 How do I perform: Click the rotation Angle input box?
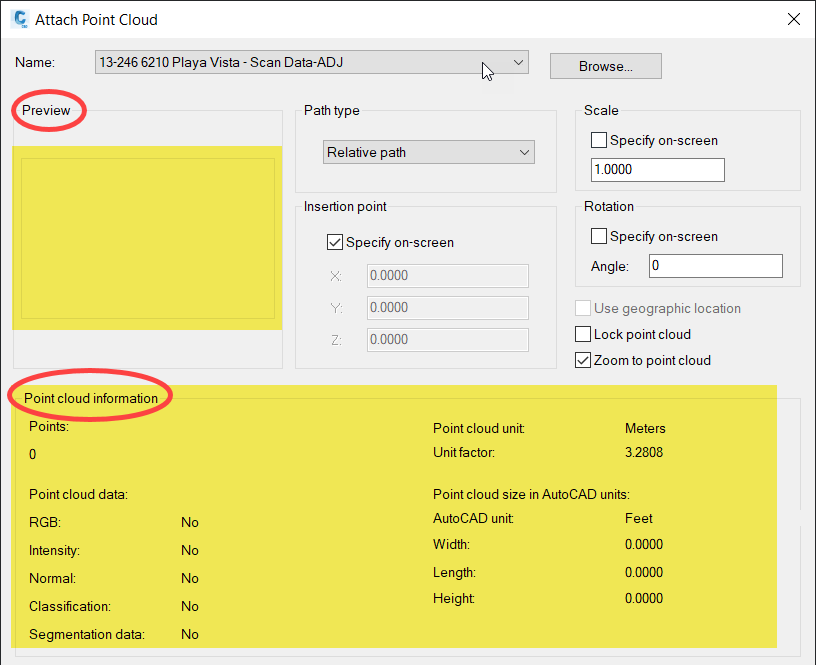coord(715,266)
